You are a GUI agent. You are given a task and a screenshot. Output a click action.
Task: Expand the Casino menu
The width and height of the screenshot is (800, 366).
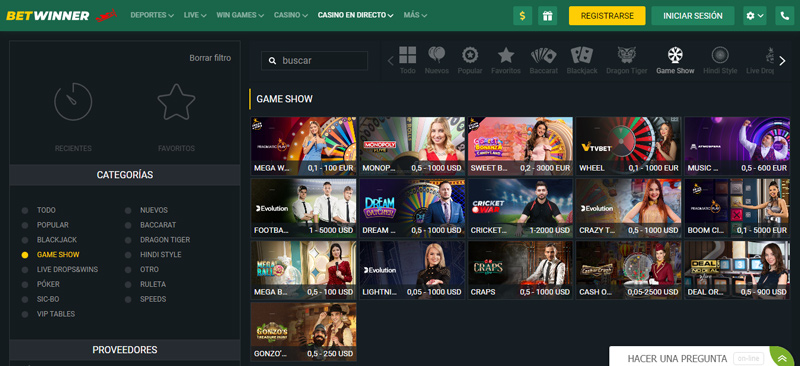[x=291, y=15]
